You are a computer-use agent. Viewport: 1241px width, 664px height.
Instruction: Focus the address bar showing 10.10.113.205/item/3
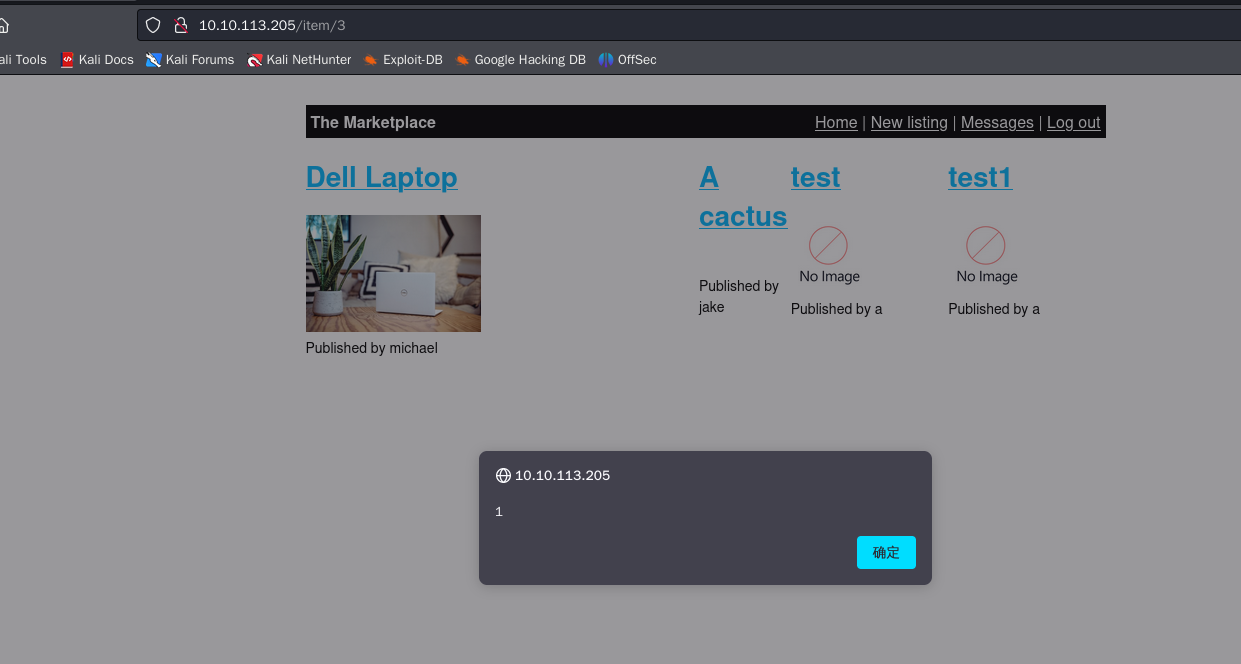[689, 25]
